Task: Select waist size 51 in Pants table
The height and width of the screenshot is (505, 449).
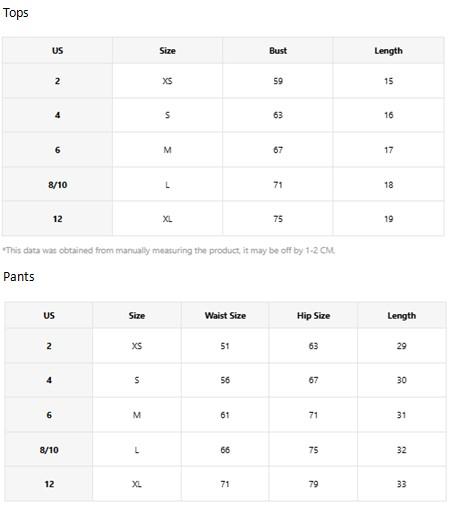Action: click(225, 346)
